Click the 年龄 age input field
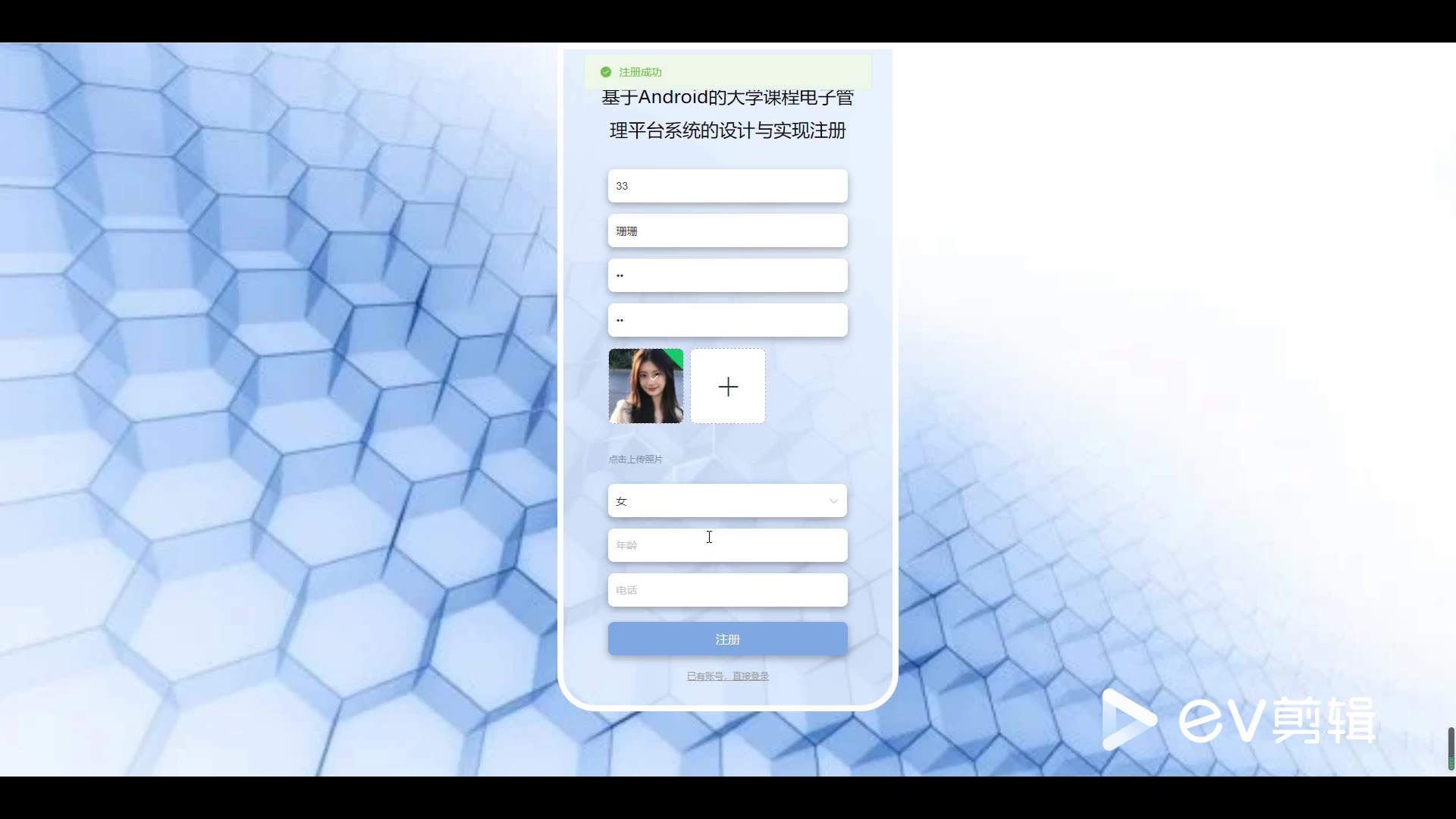Screen dimensions: 1456x819 727,545
